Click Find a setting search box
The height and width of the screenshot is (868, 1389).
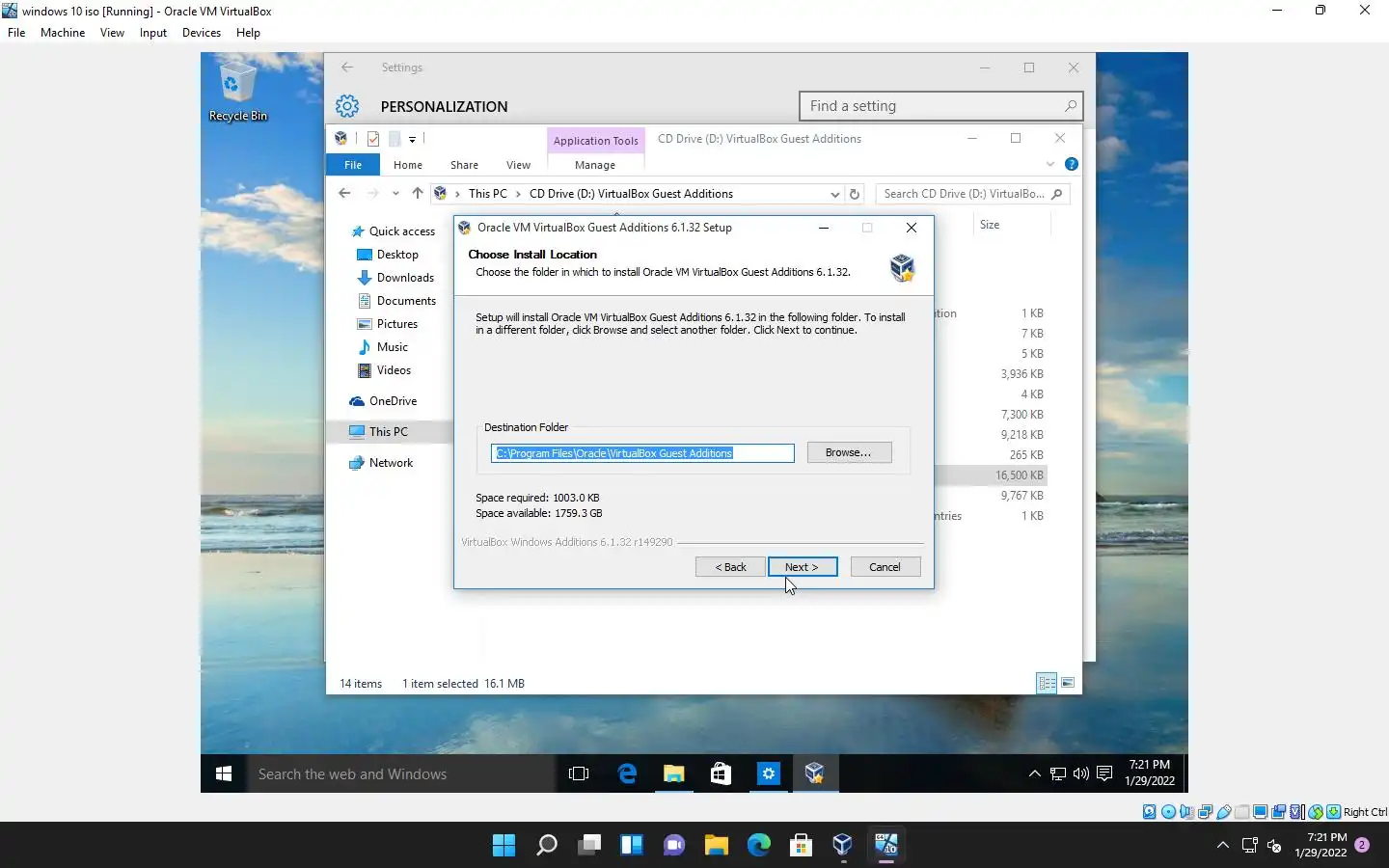(941, 106)
